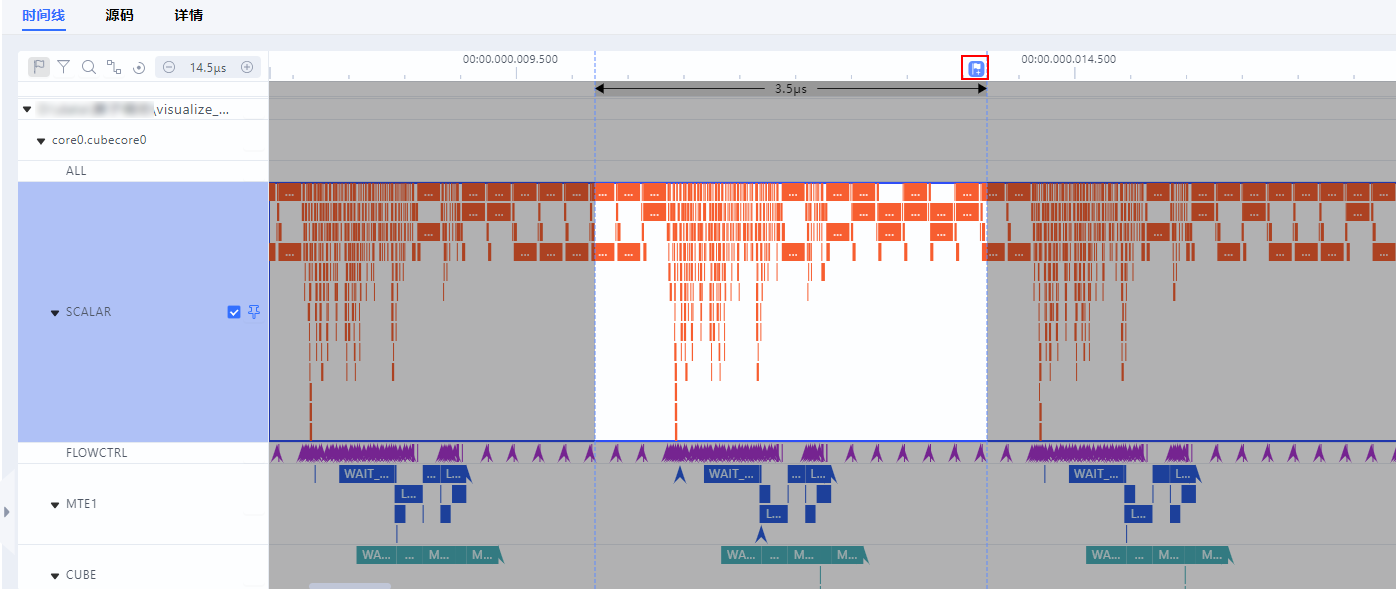Click the magnifier search icon
1396x589 pixels.
[x=89, y=67]
